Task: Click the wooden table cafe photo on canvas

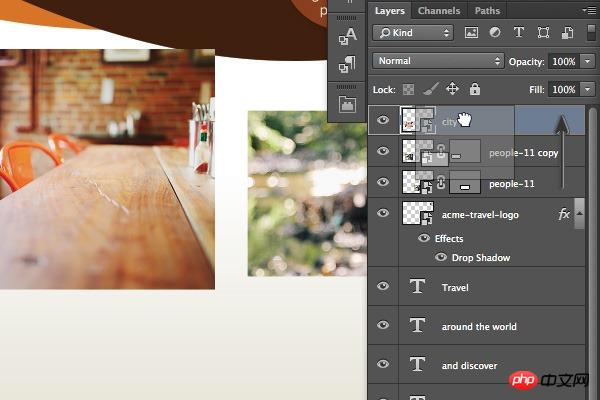Action: tap(107, 169)
